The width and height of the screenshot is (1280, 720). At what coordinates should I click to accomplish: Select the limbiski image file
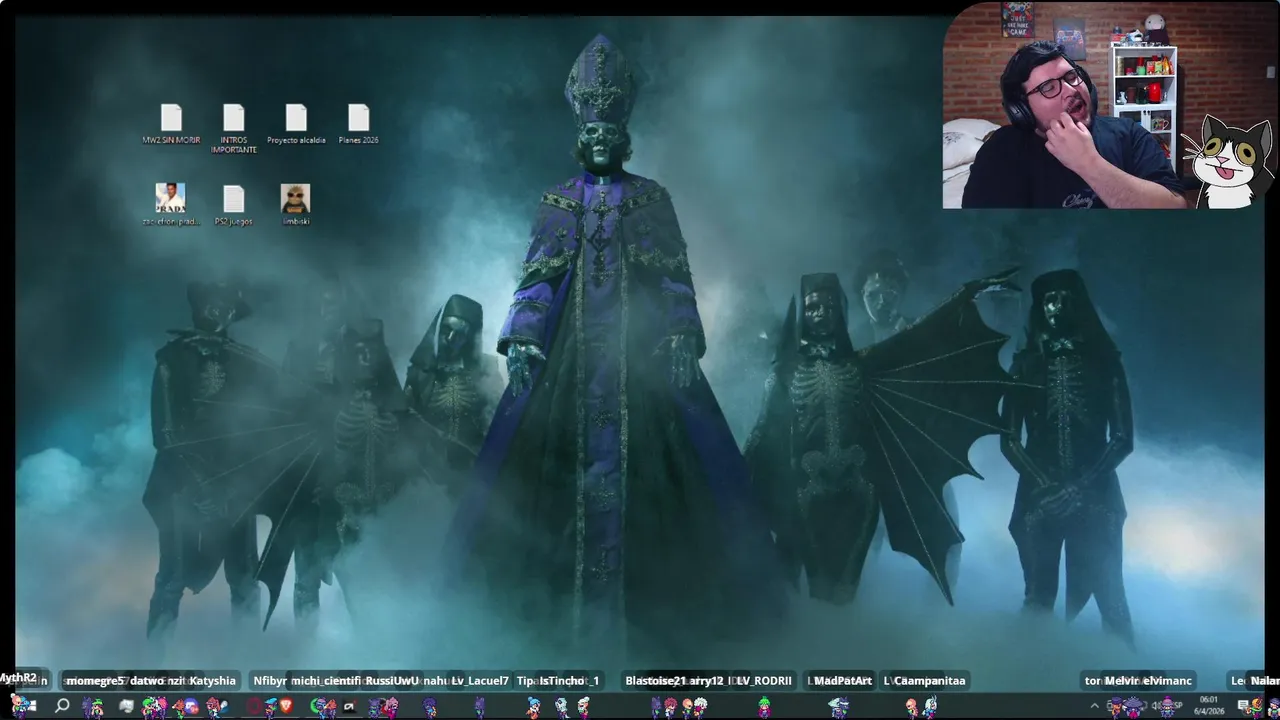pyautogui.click(x=296, y=204)
